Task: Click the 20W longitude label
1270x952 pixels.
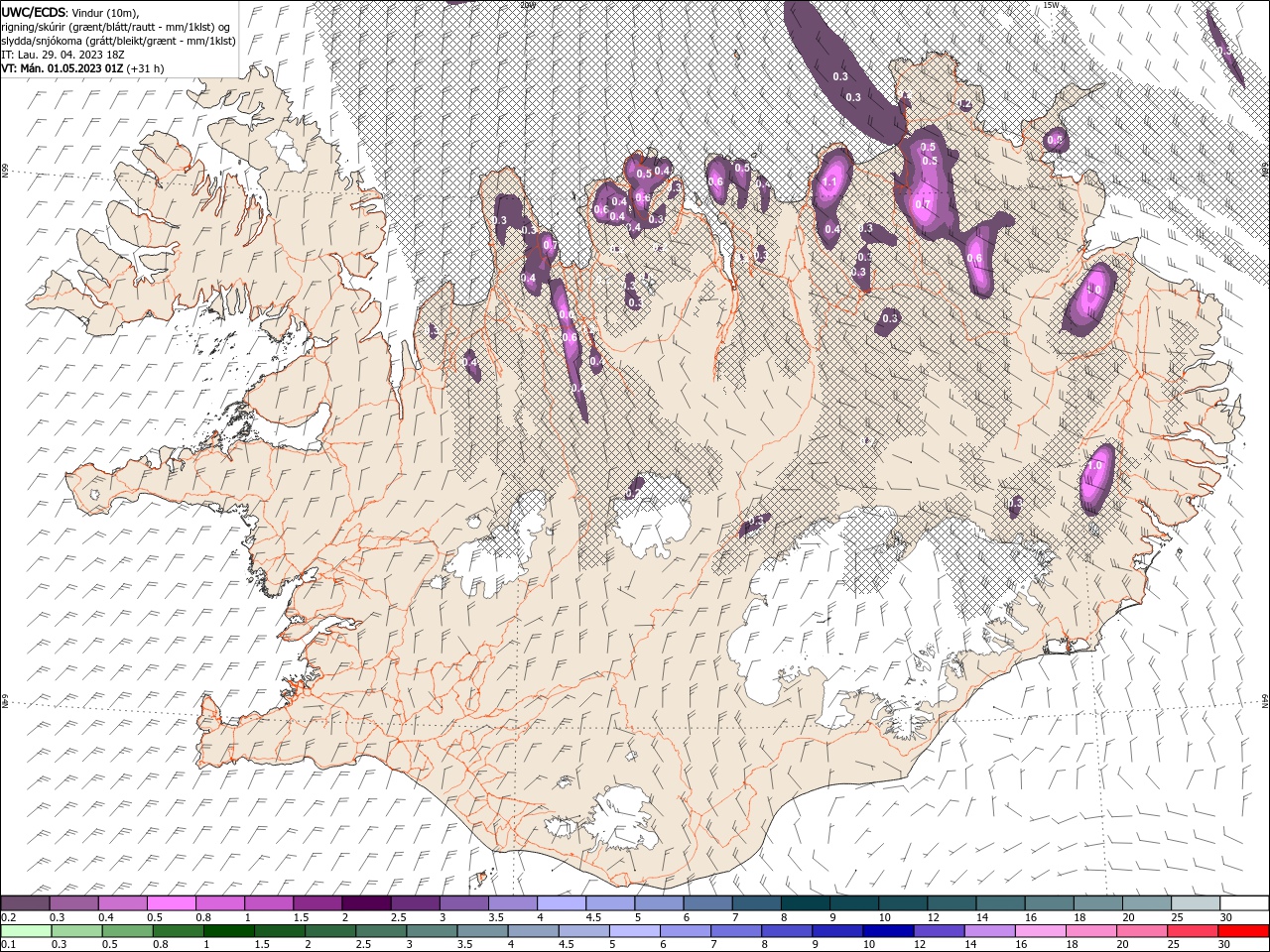Action: click(527, 5)
